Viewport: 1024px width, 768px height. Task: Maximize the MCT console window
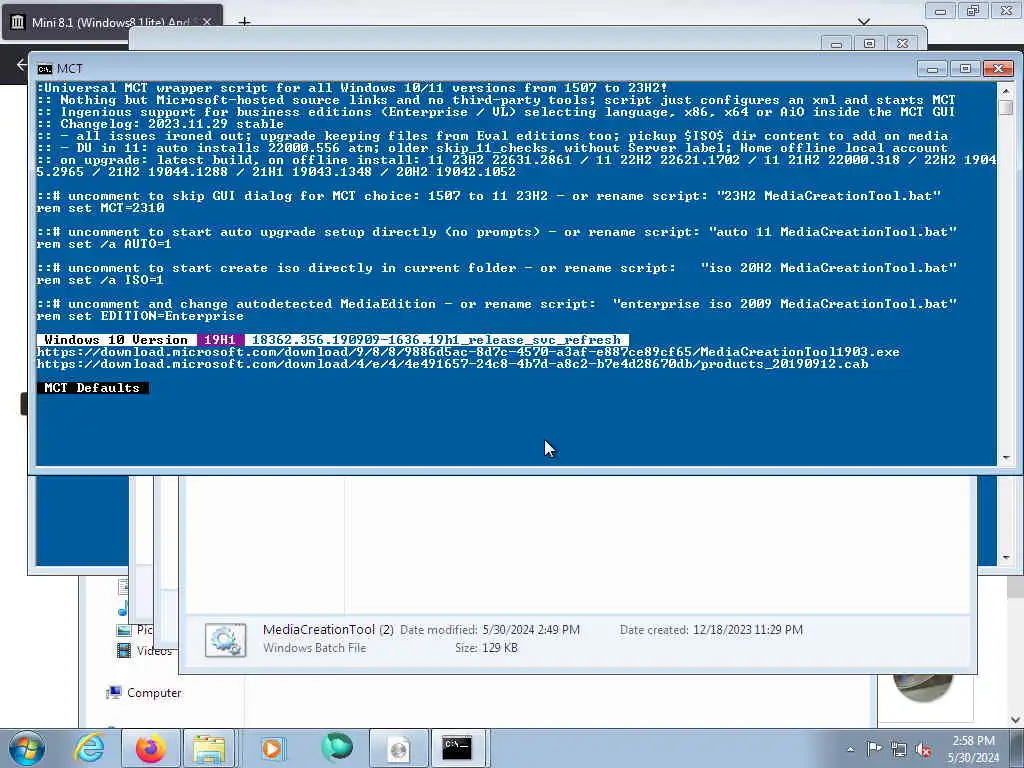[965, 68]
